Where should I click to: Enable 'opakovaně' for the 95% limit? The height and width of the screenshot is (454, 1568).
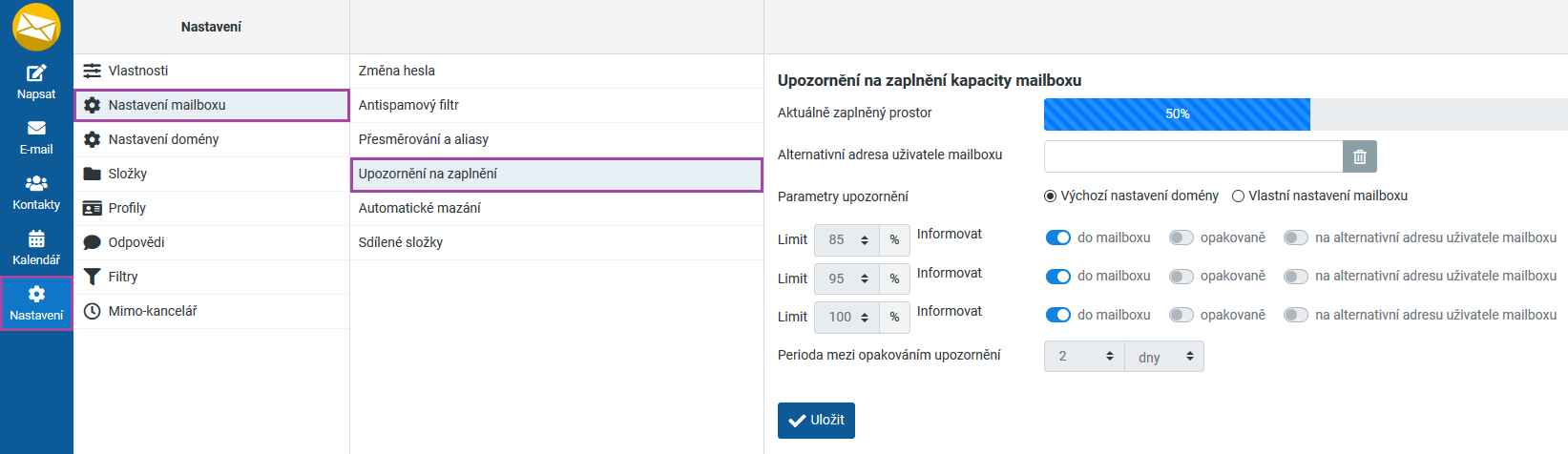(1181, 277)
